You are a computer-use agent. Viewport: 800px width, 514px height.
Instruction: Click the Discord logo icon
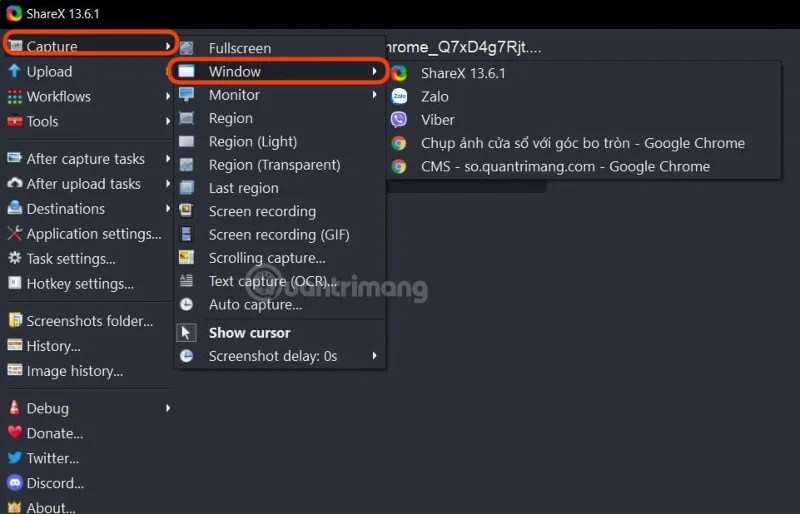tap(14, 482)
